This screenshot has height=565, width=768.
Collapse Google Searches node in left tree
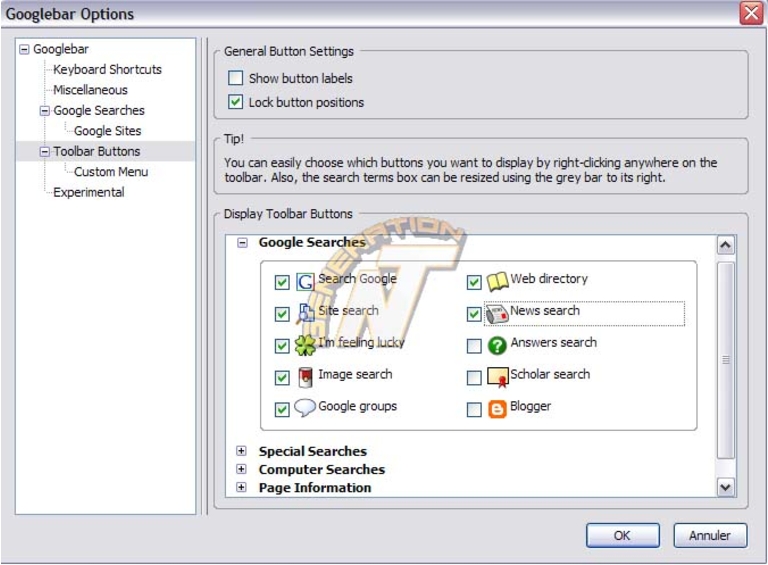tap(45, 111)
